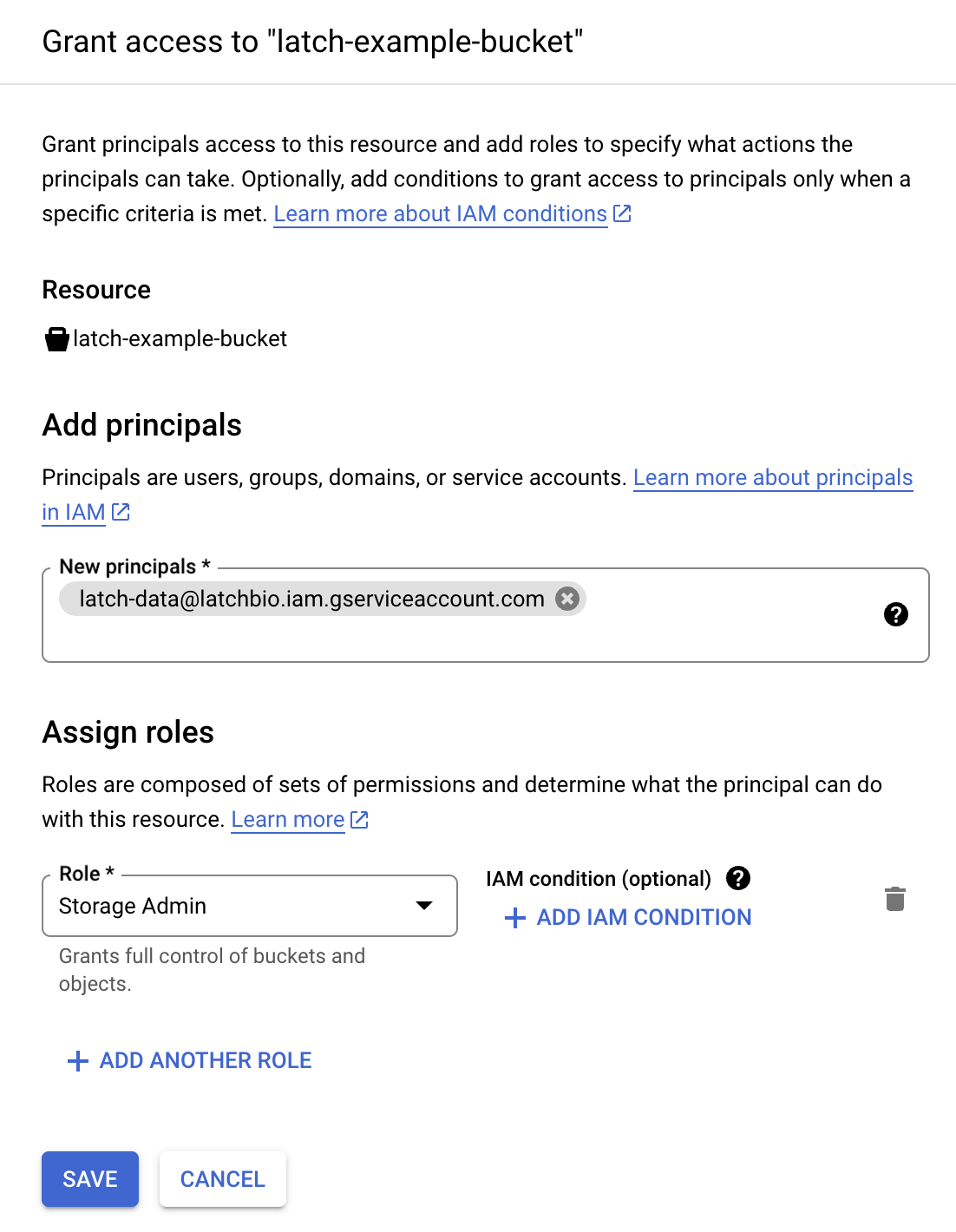The height and width of the screenshot is (1232, 956).
Task: Click the IAM condition help question icon
Action: pos(738,878)
